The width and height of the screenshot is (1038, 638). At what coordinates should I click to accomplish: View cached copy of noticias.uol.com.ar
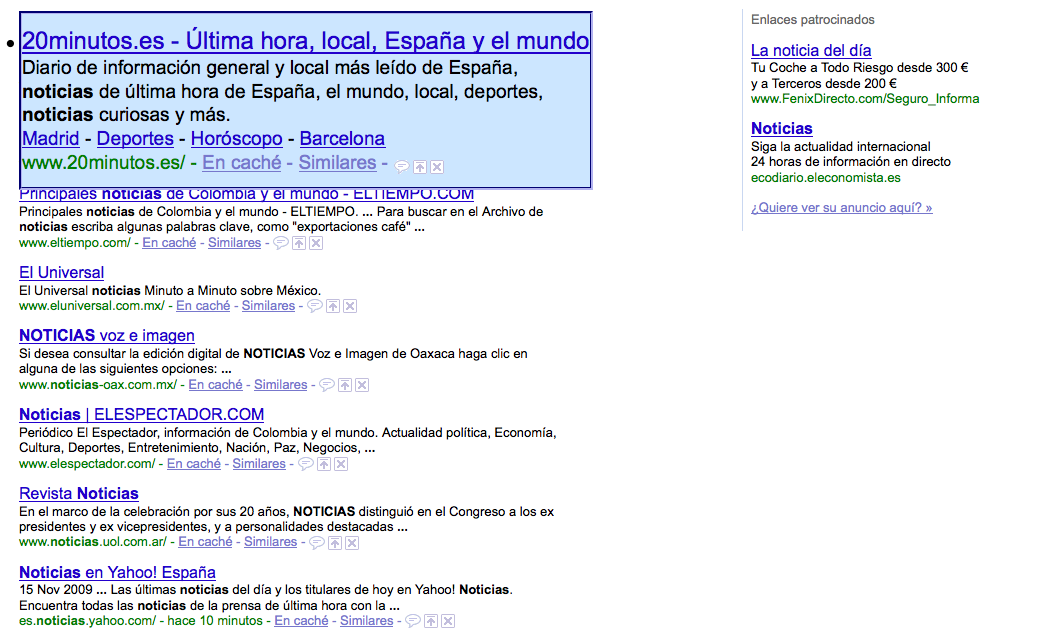click(x=205, y=541)
